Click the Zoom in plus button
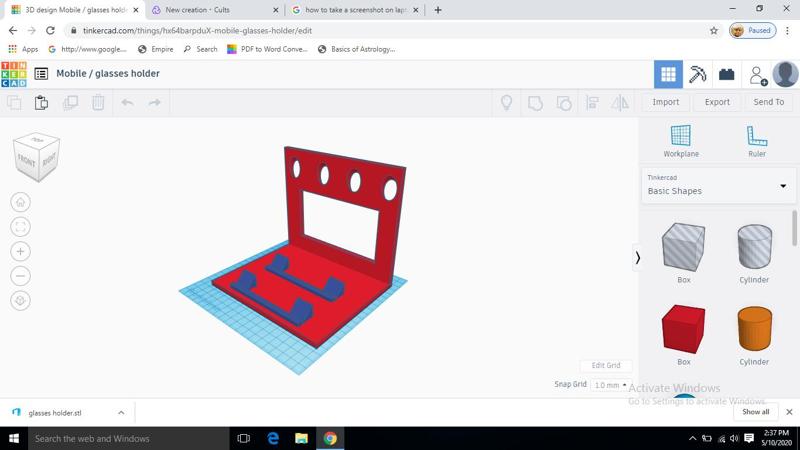 click(20, 251)
